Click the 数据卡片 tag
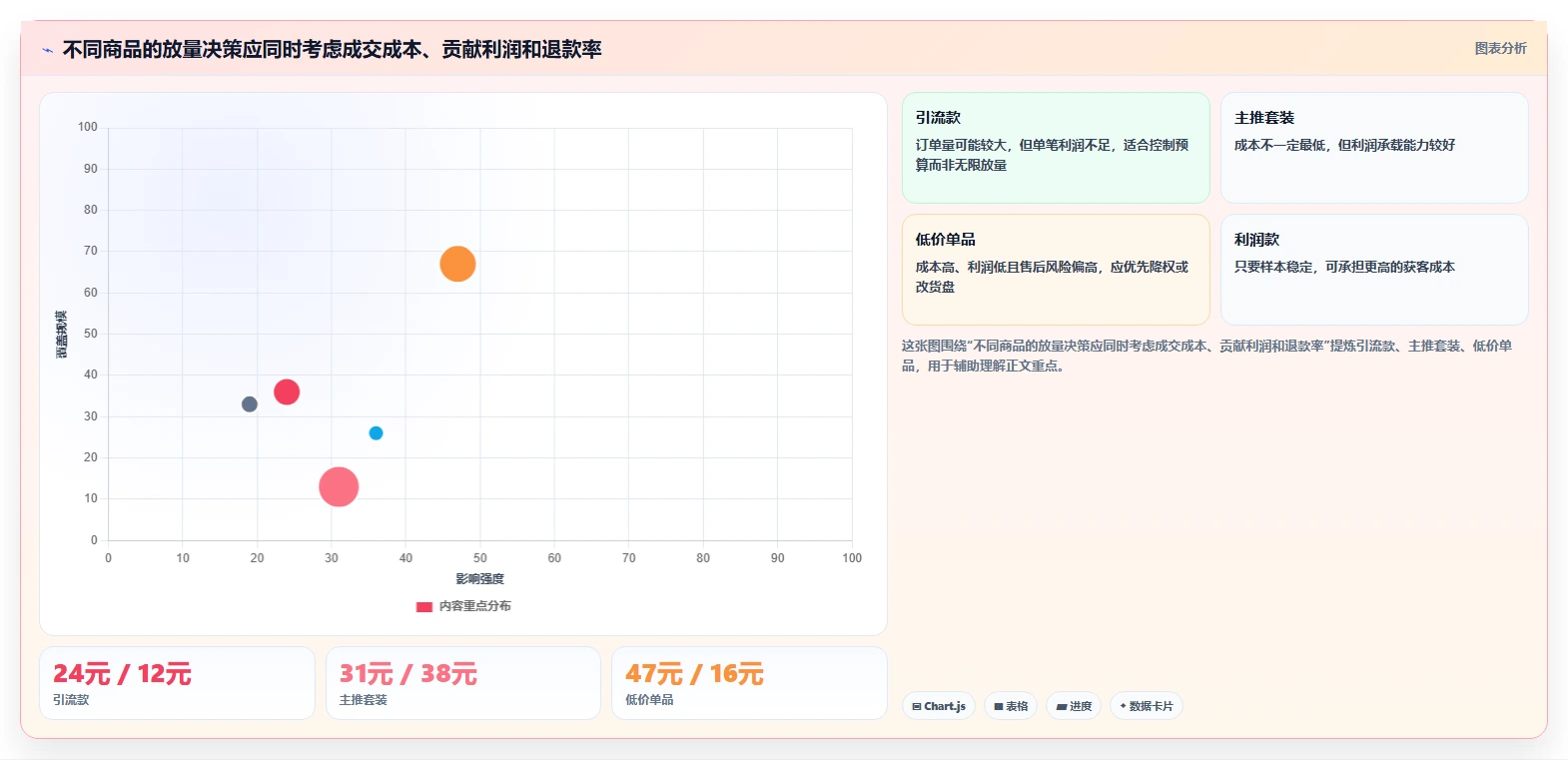1568x760 pixels. click(1147, 706)
